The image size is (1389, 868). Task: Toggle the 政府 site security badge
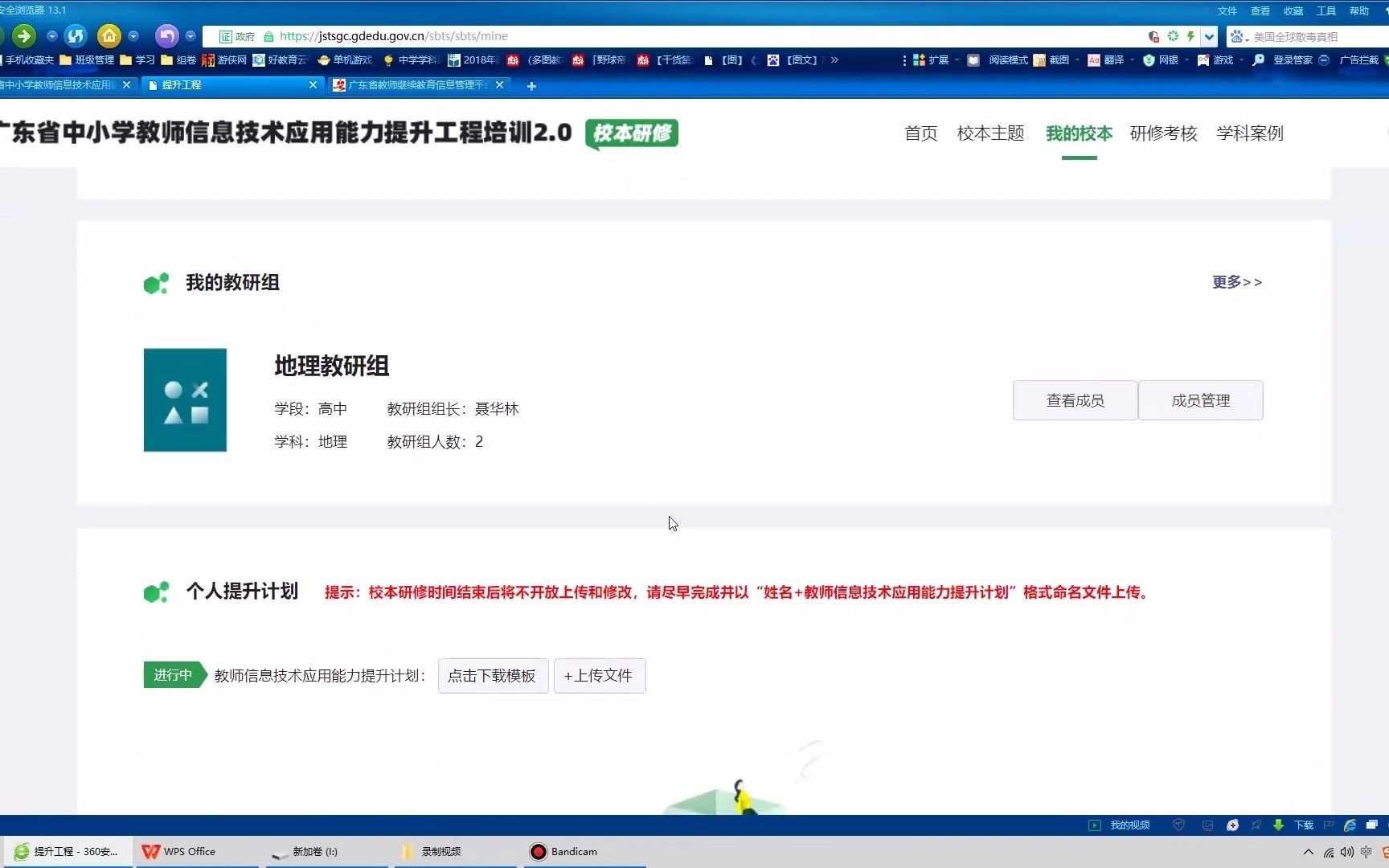click(x=237, y=36)
